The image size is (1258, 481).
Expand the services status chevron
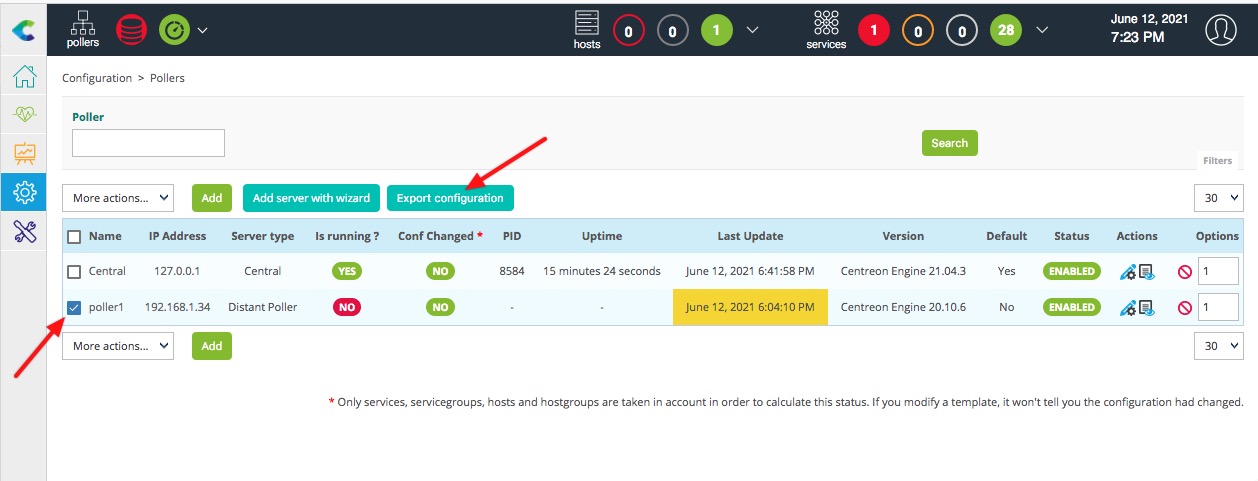pos(1042,30)
